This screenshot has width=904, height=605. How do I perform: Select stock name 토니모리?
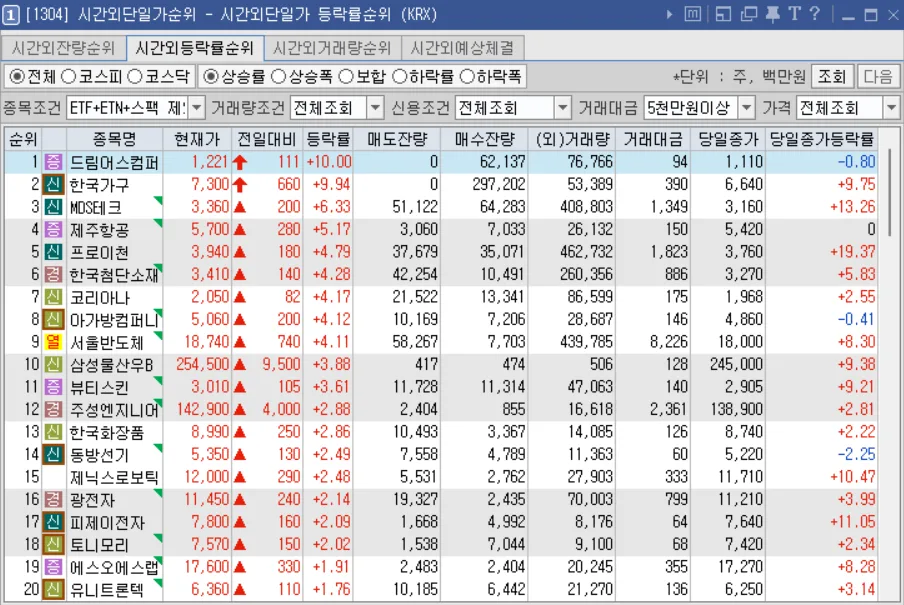(99, 545)
